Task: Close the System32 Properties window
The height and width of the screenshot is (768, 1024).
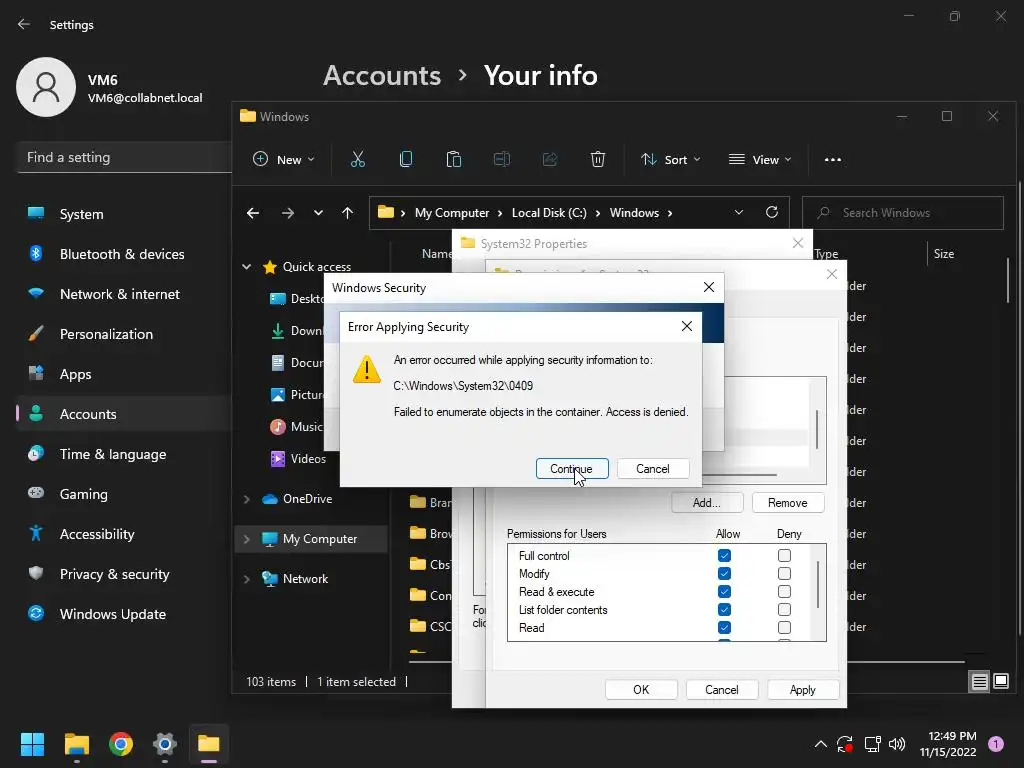Action: [x=797, y=243]
